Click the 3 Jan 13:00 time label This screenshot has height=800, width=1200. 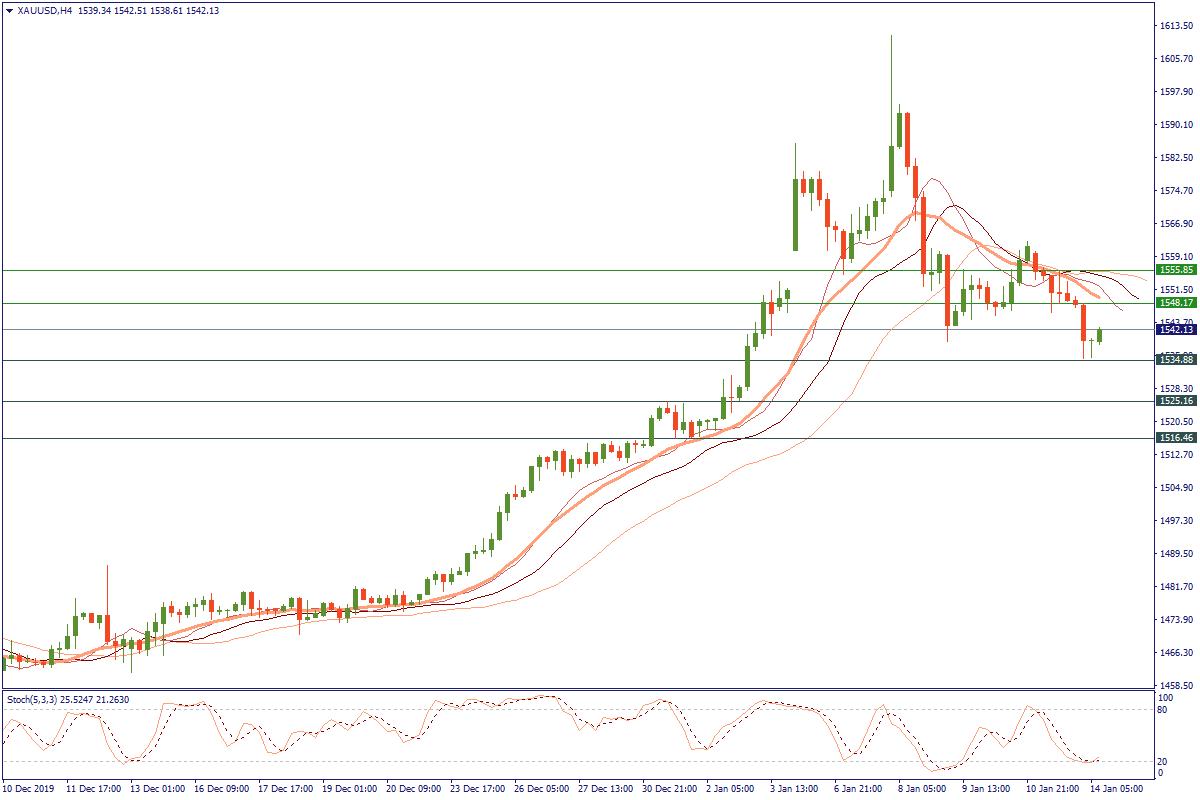tap(795, 789)
